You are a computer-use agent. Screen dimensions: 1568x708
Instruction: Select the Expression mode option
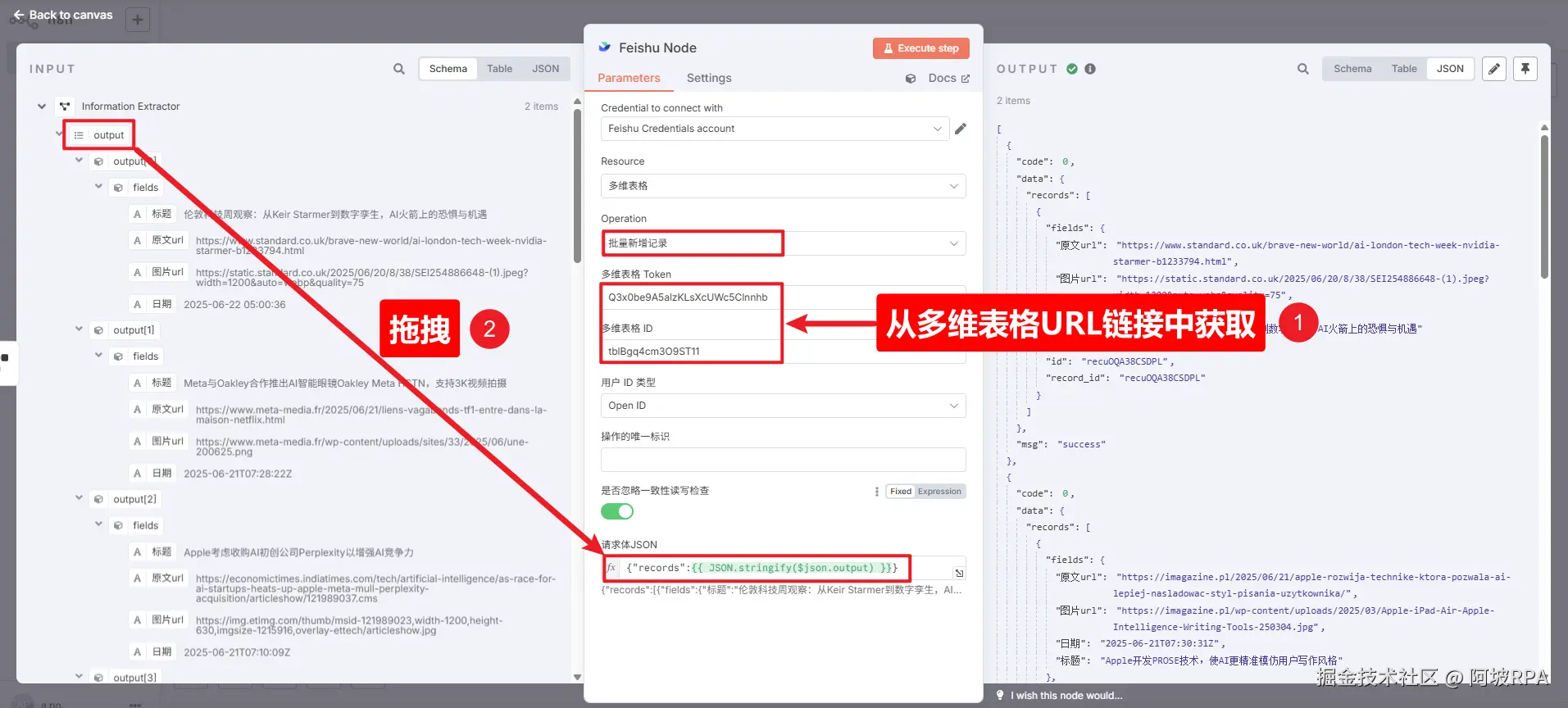(939, 492)
